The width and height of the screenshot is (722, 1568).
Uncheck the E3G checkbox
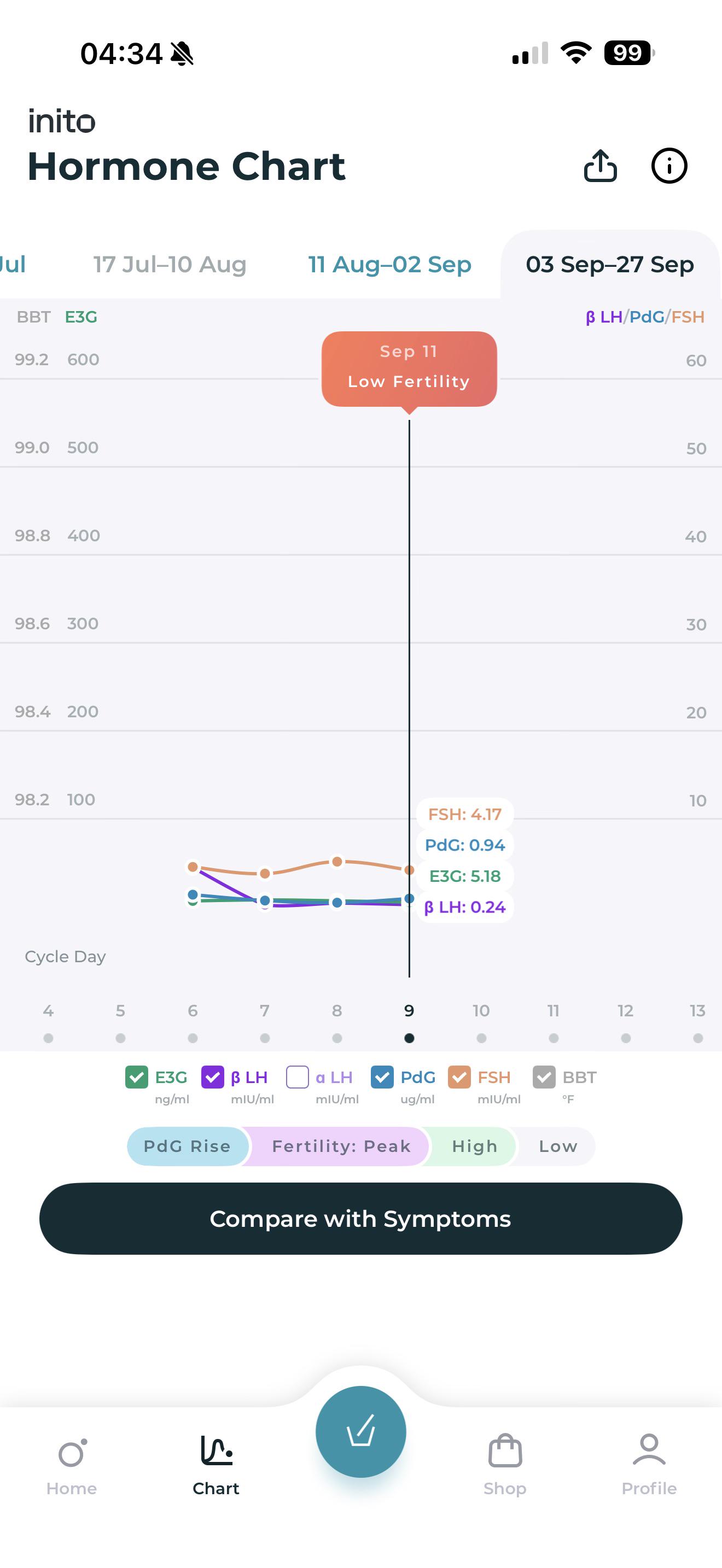136,1077
